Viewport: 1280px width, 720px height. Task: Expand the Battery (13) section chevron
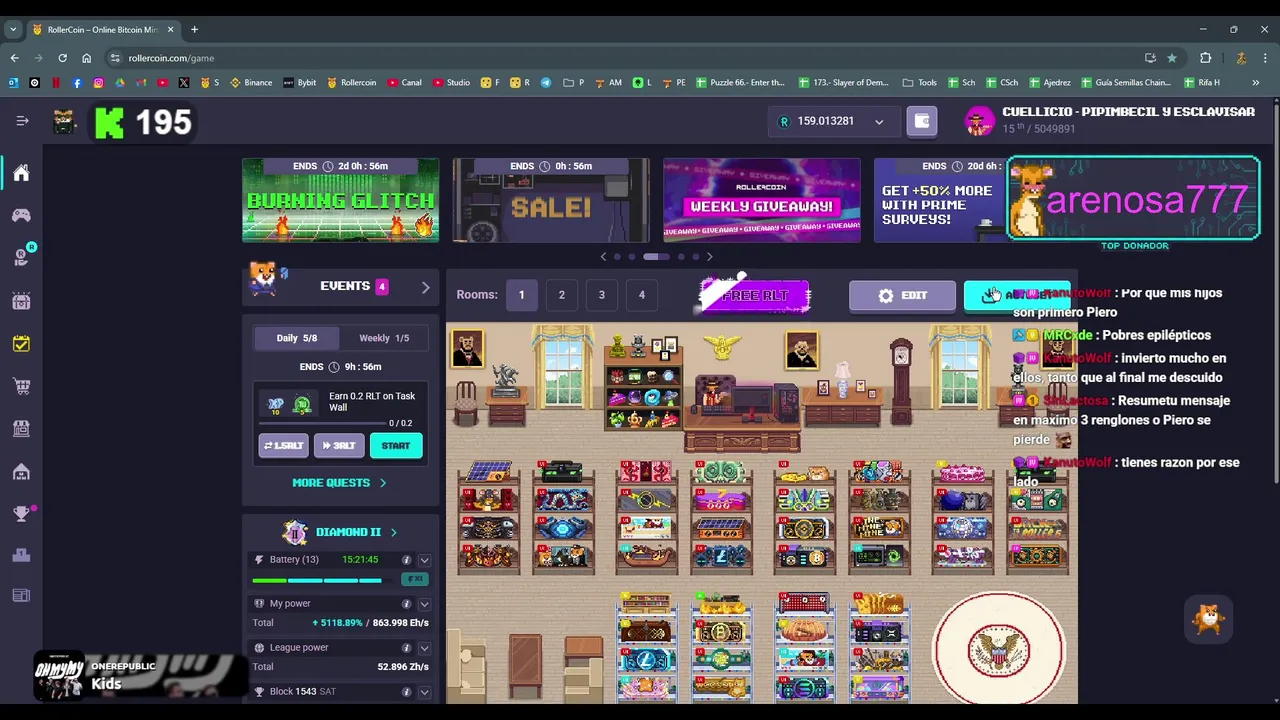coord(424,560)
